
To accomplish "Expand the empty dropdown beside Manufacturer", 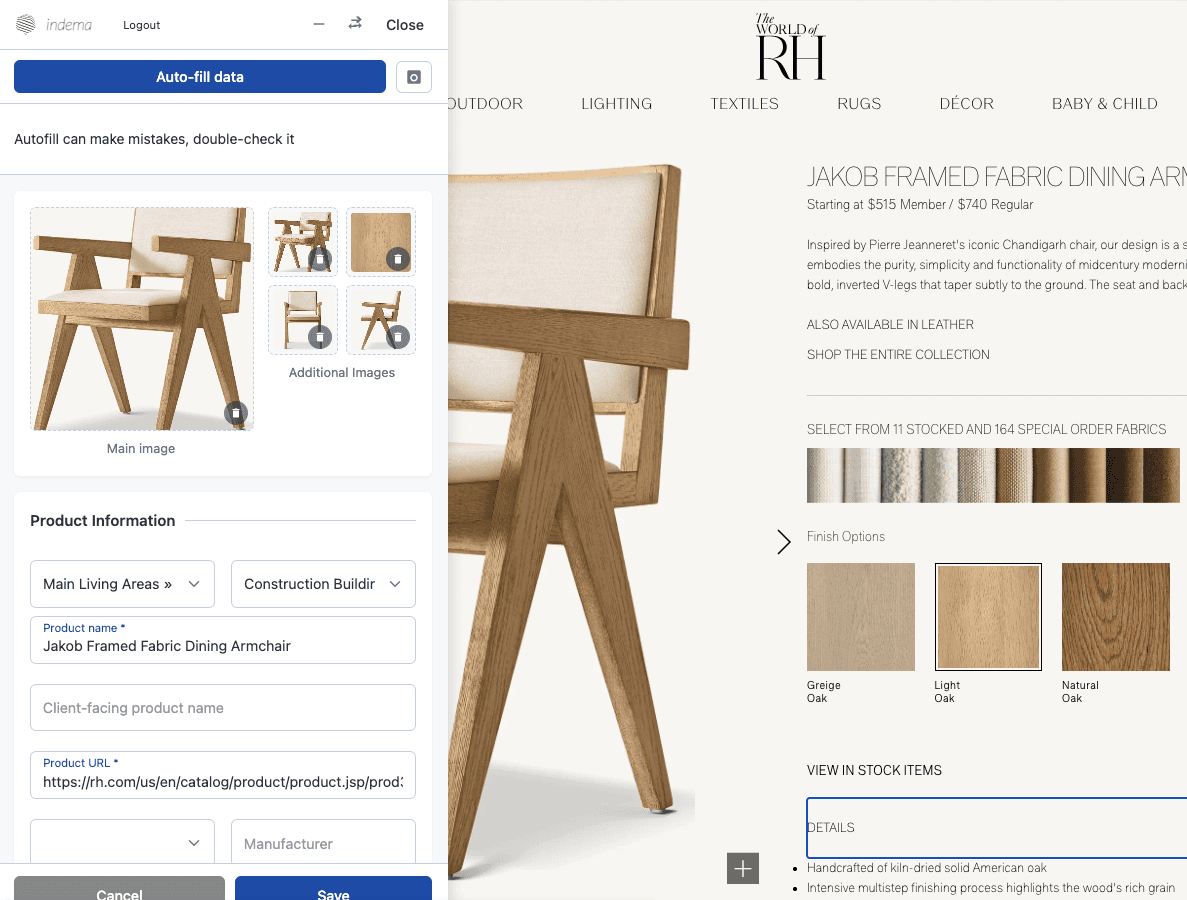I will [x=122, y=841].
